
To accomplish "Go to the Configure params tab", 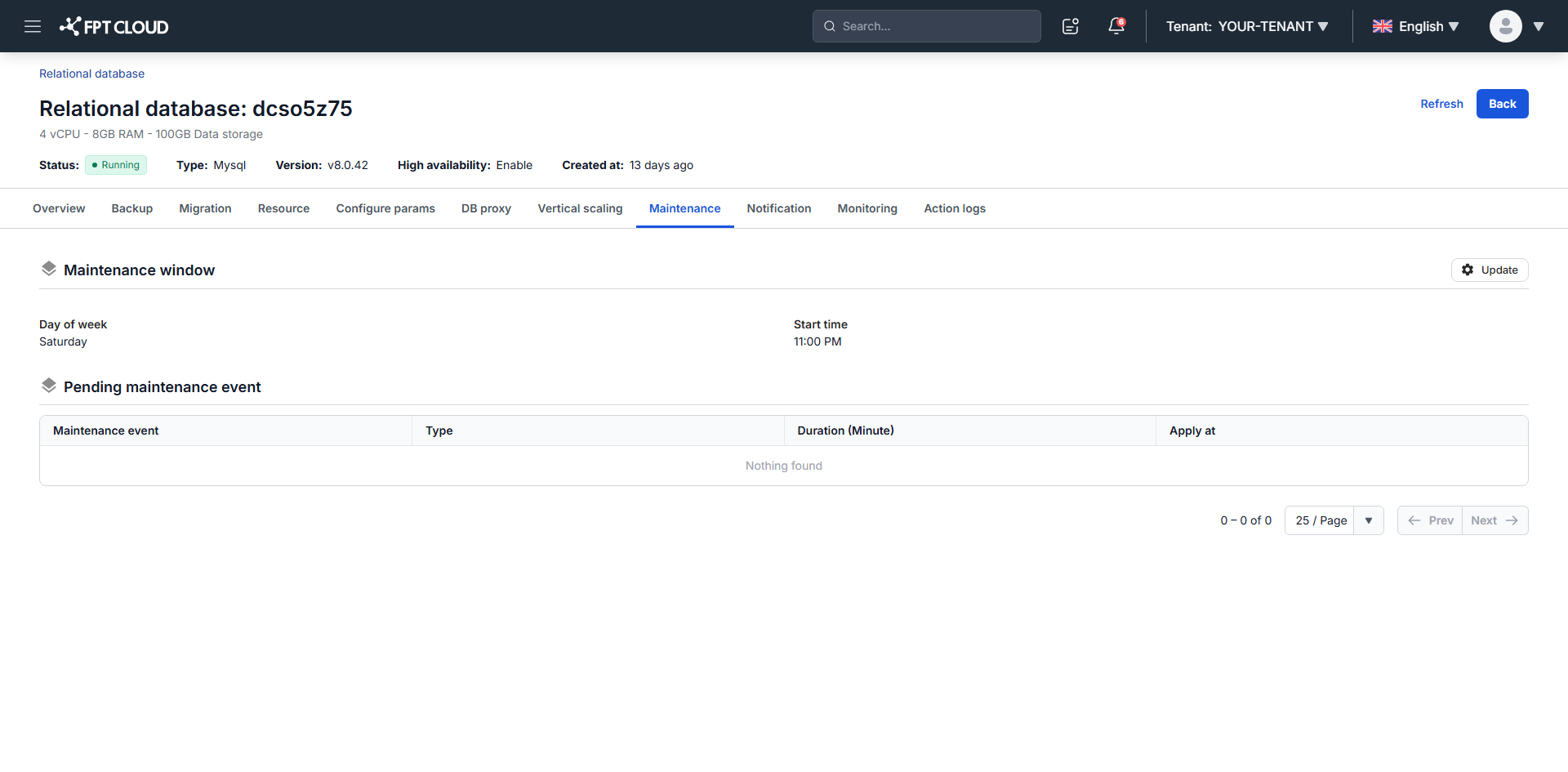I will tap(385, 208).
